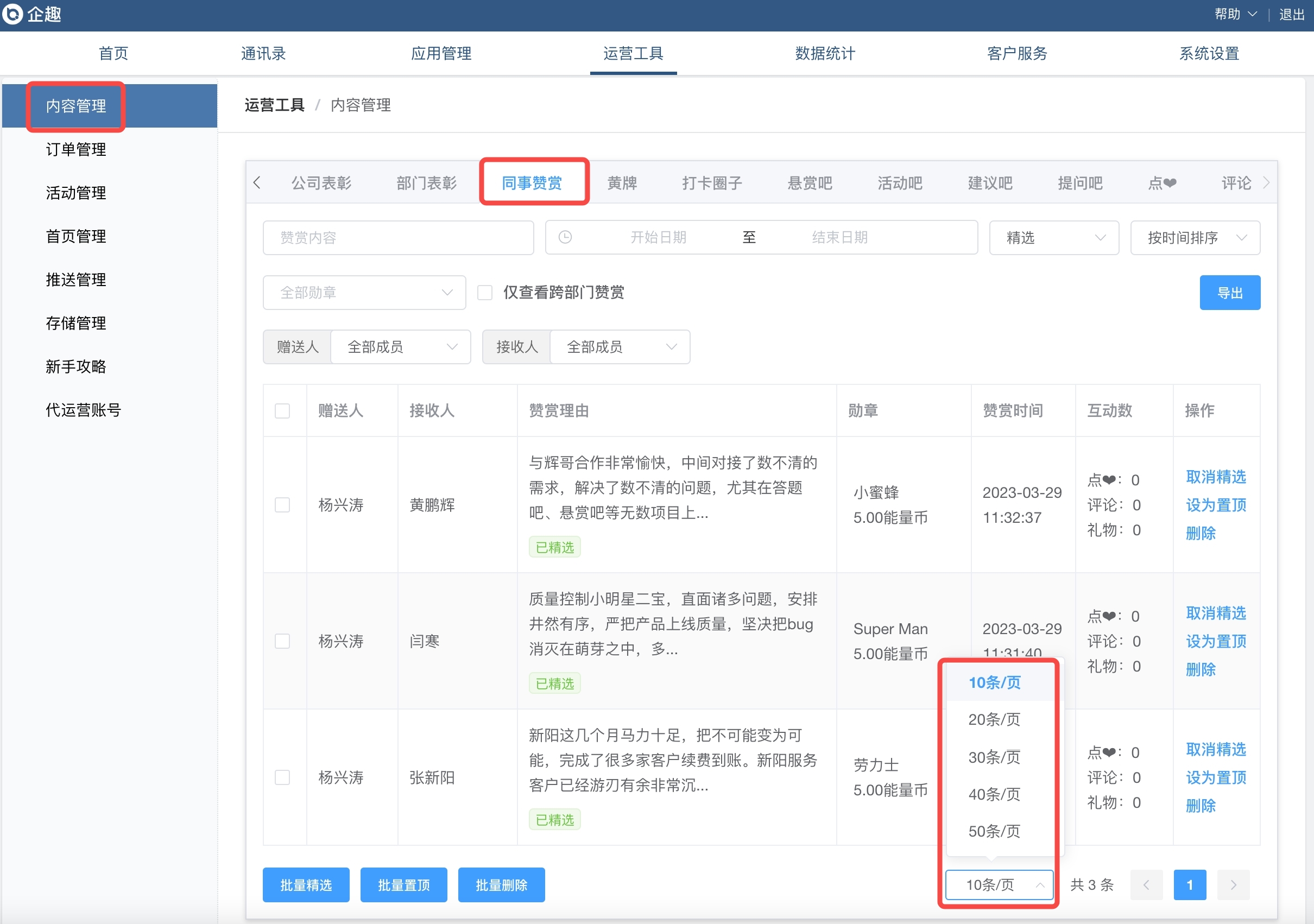Open the 全部勋章 dropdown

pos(364,293)
